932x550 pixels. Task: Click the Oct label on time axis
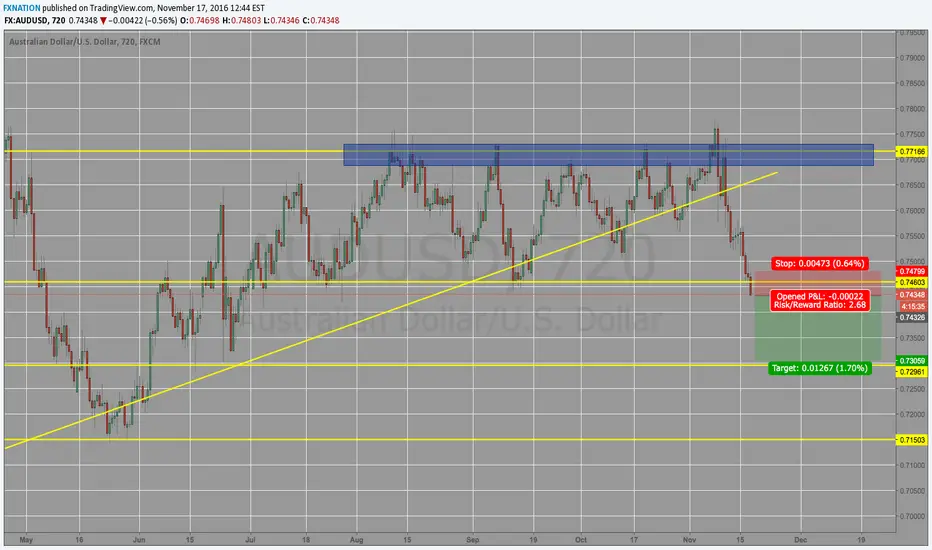581,540
